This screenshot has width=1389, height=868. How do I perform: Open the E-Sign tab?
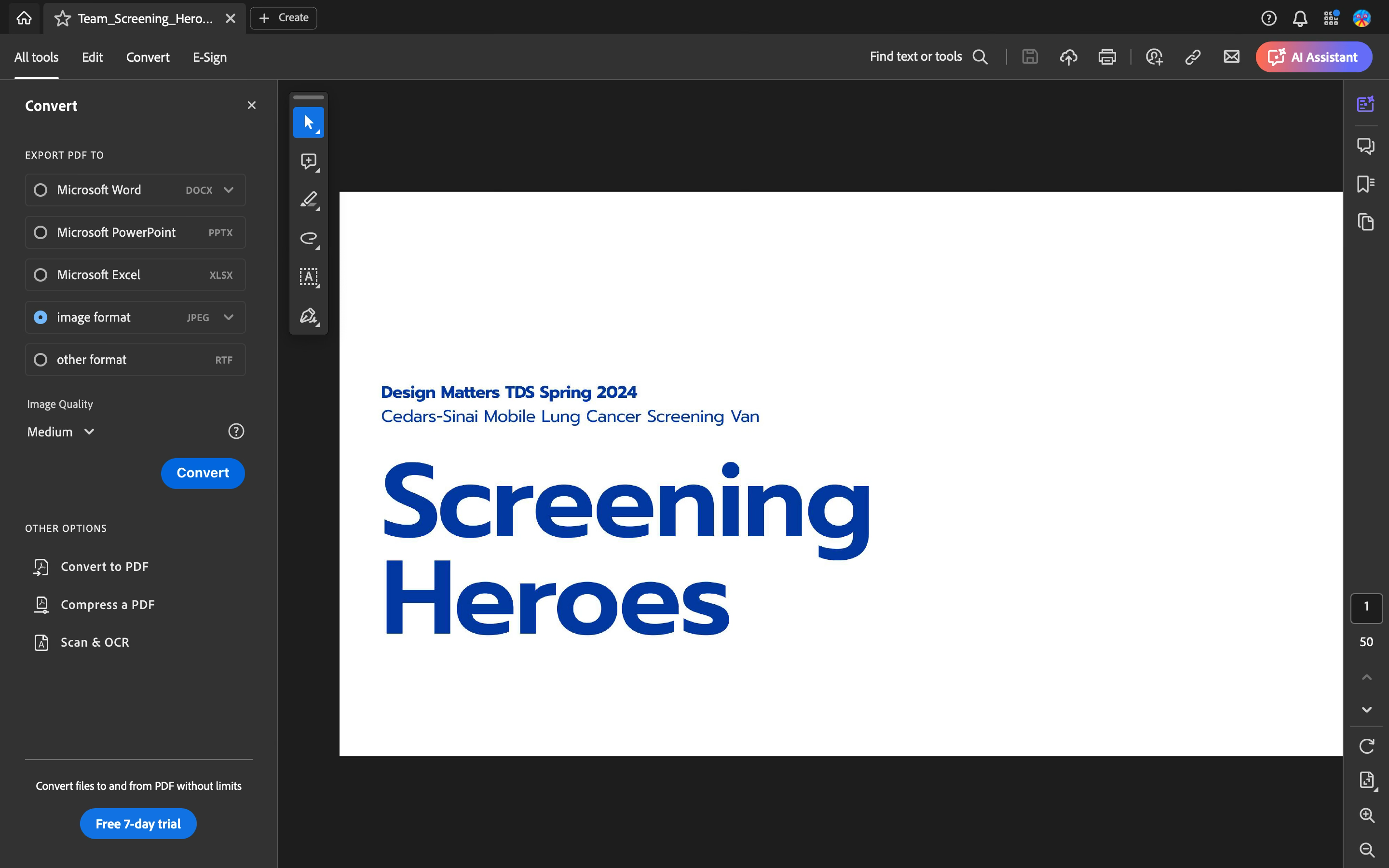[x=209, y=57]
